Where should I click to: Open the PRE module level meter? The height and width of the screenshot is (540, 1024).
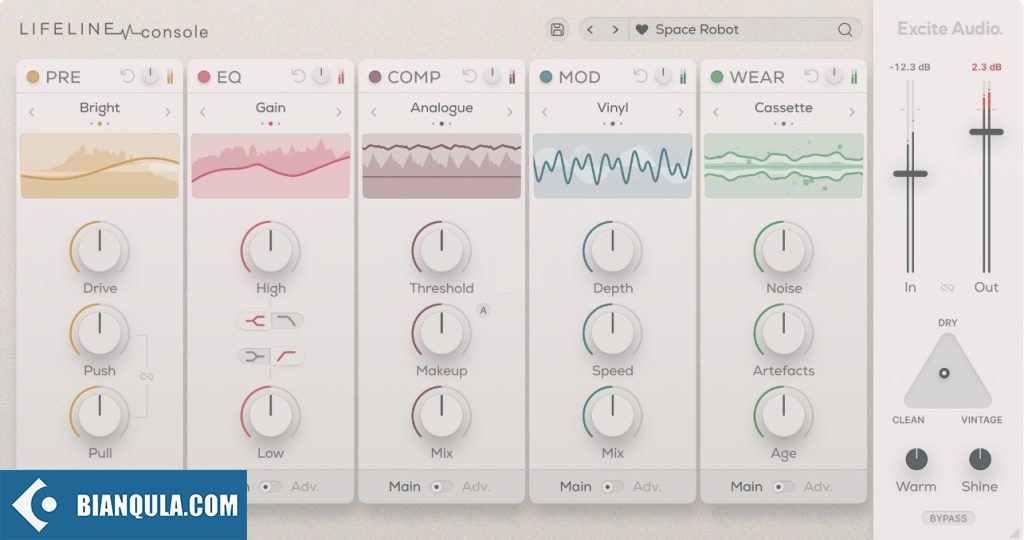tap(170, 76)
